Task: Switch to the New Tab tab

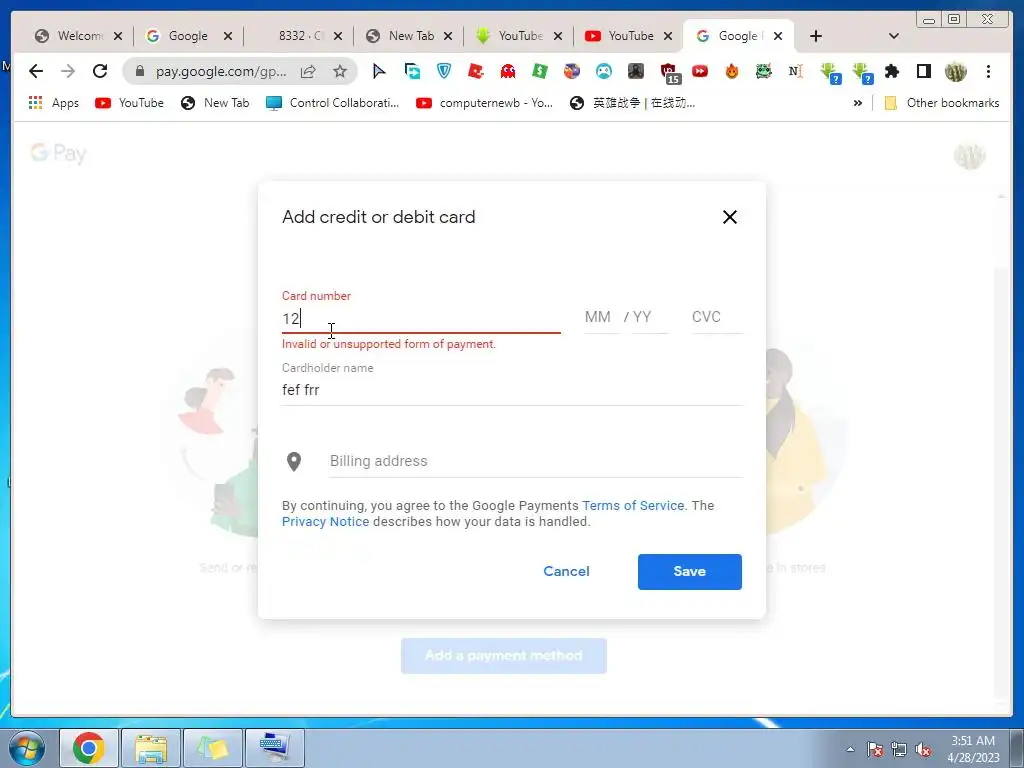Action: (x=401, y=36)
